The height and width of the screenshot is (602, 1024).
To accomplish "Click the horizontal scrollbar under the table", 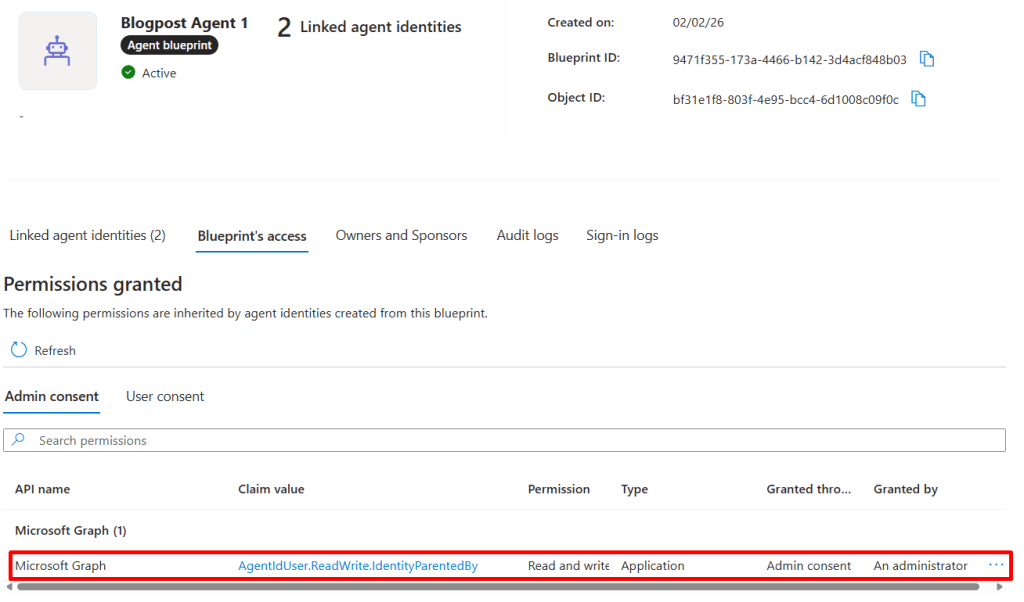I will pyautogui.click(x=500, y=587).
